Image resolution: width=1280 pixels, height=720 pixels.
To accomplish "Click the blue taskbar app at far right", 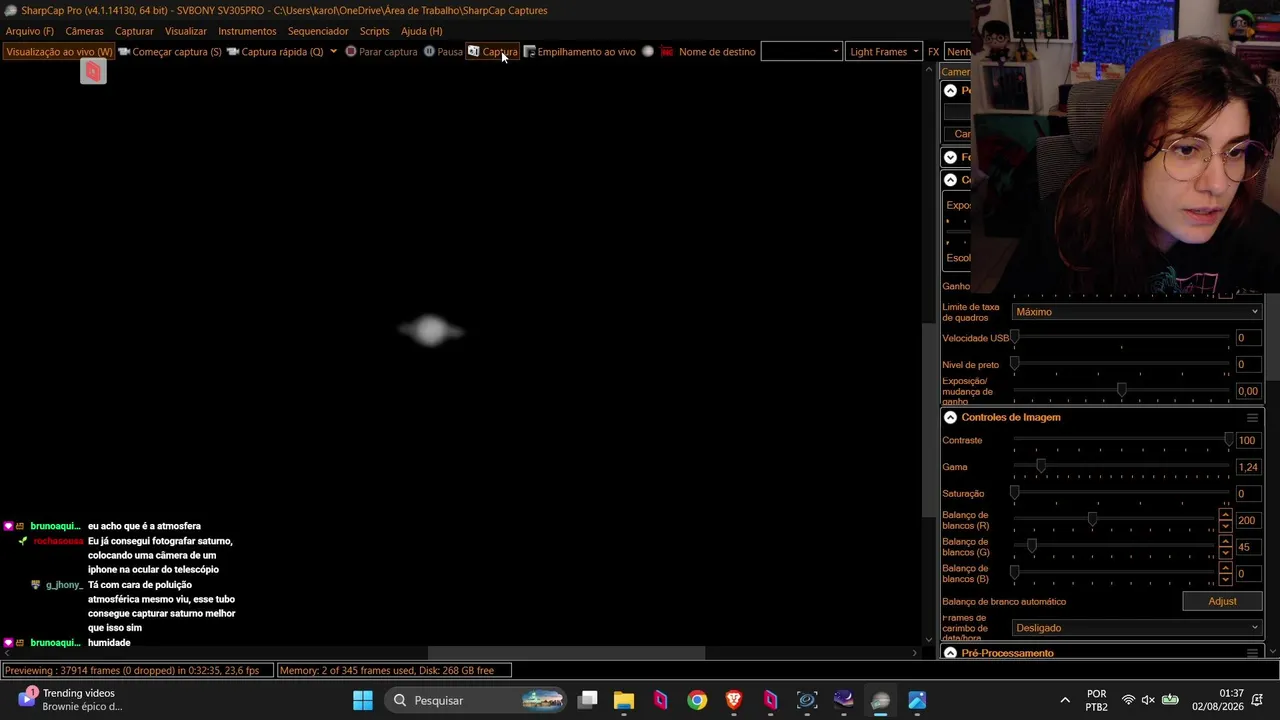I will coord(917,700).
